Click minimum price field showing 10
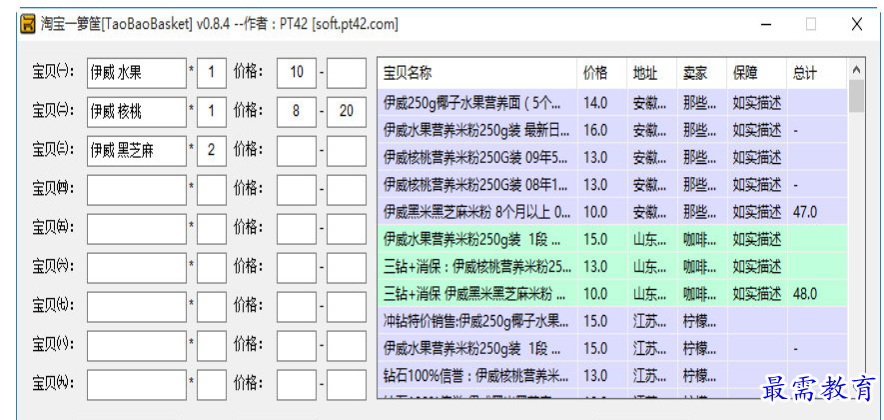Image resolution: width=884 pixels, height=420 pixels. pyautogui.click(x=297, y=73)
